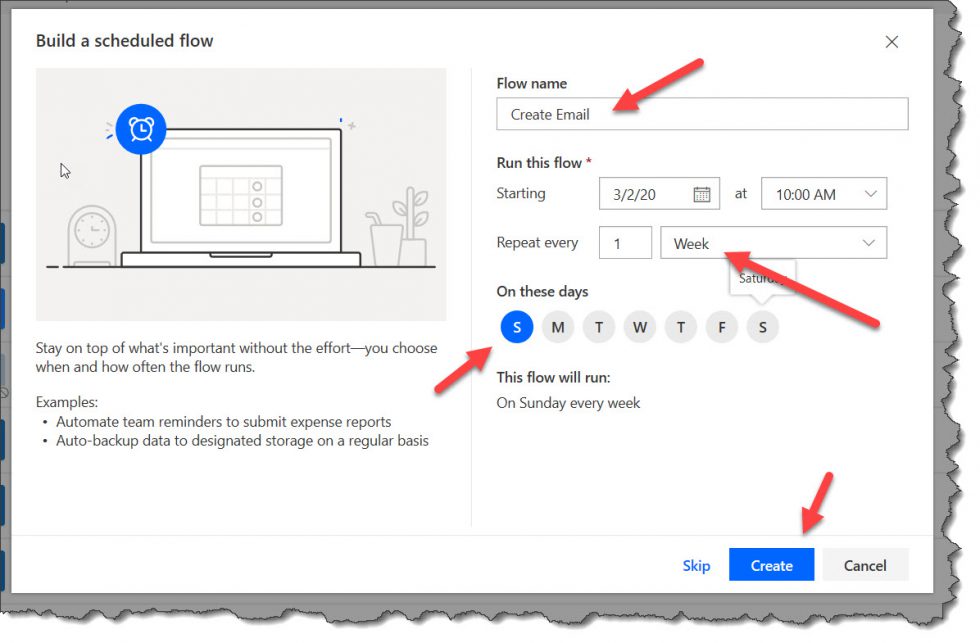Enable Wednesday for the schedule
The image size is (980, 643).
pos(640,326)
